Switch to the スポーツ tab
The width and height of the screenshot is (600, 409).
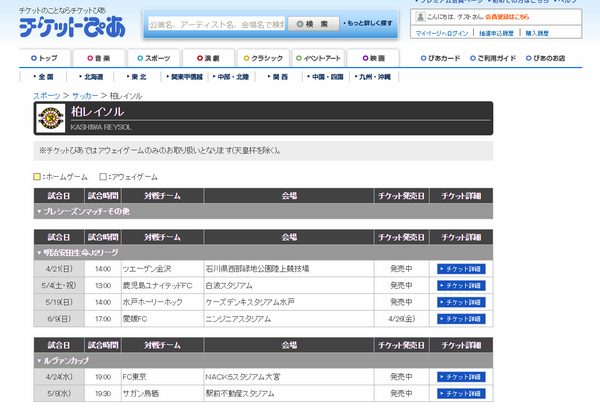(x=154, y=58)
